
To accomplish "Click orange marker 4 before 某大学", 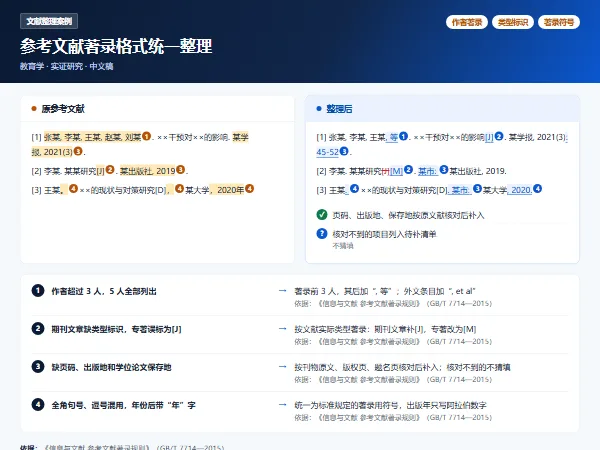I will click(x=179, y=189).
